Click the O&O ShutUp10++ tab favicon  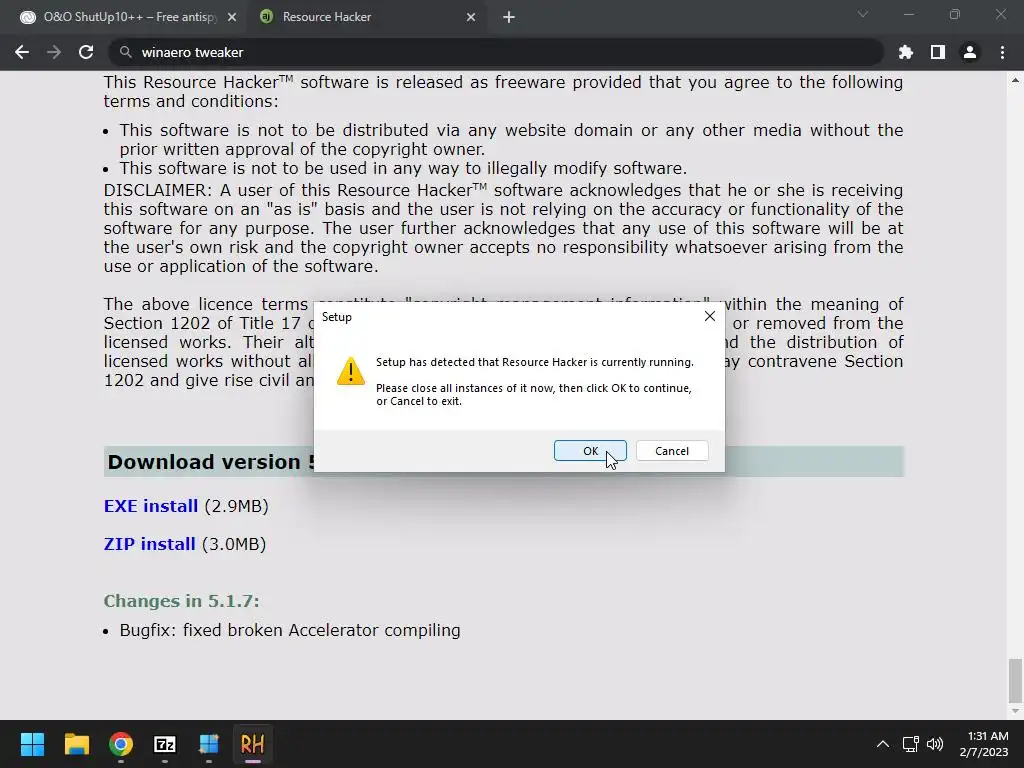27,18
